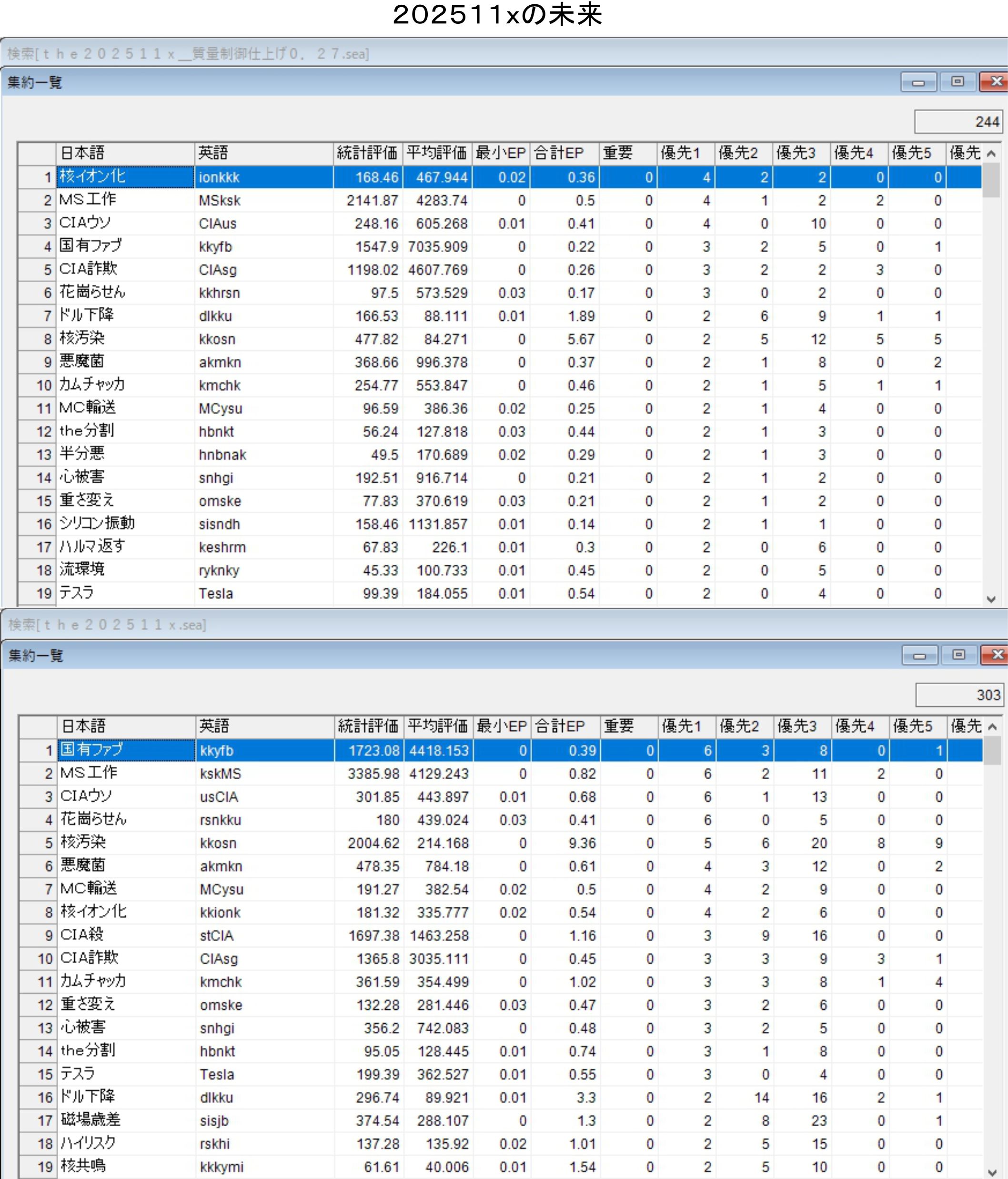Click value 784.18 in lower table

coord(439,866)
